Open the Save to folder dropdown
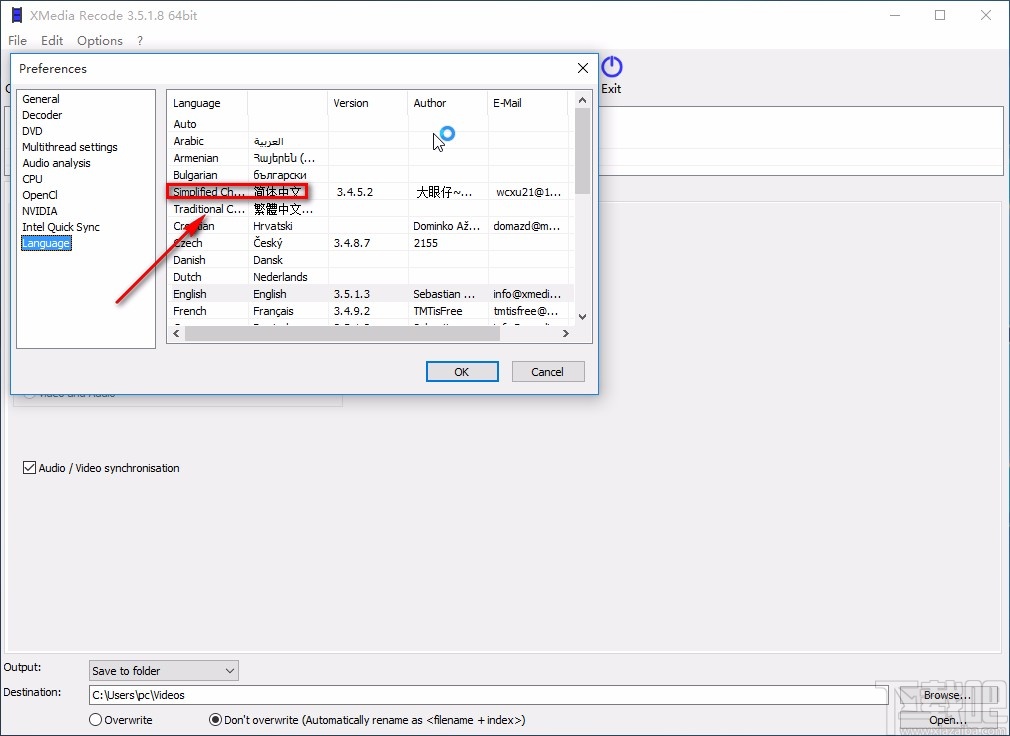This screenshot has width=1010, height=736. 163,670
